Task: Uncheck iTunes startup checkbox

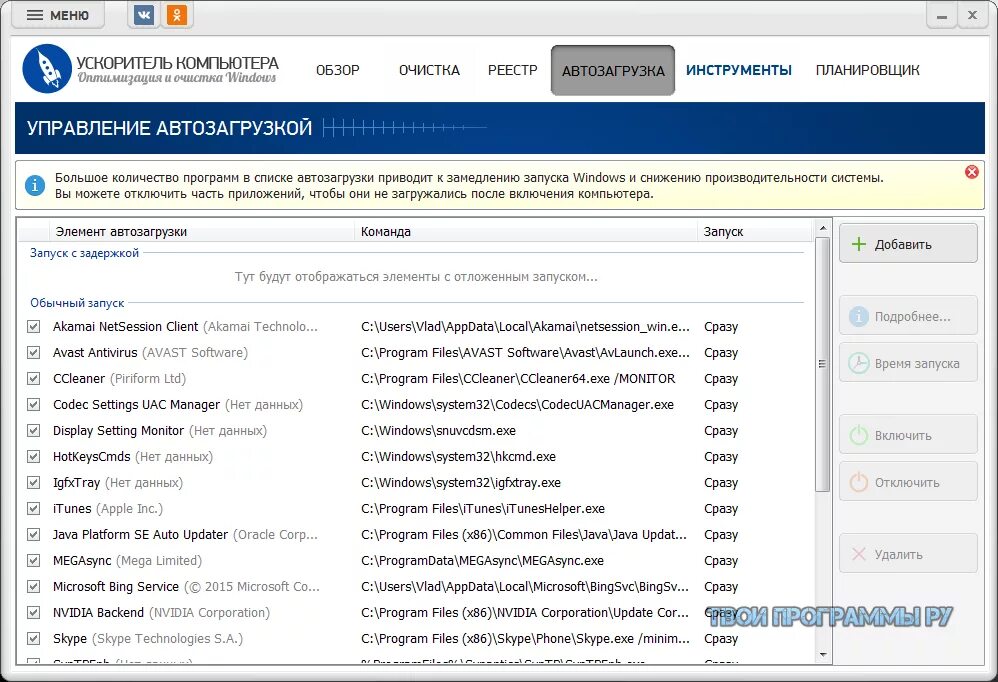Action: click(34, 508)
